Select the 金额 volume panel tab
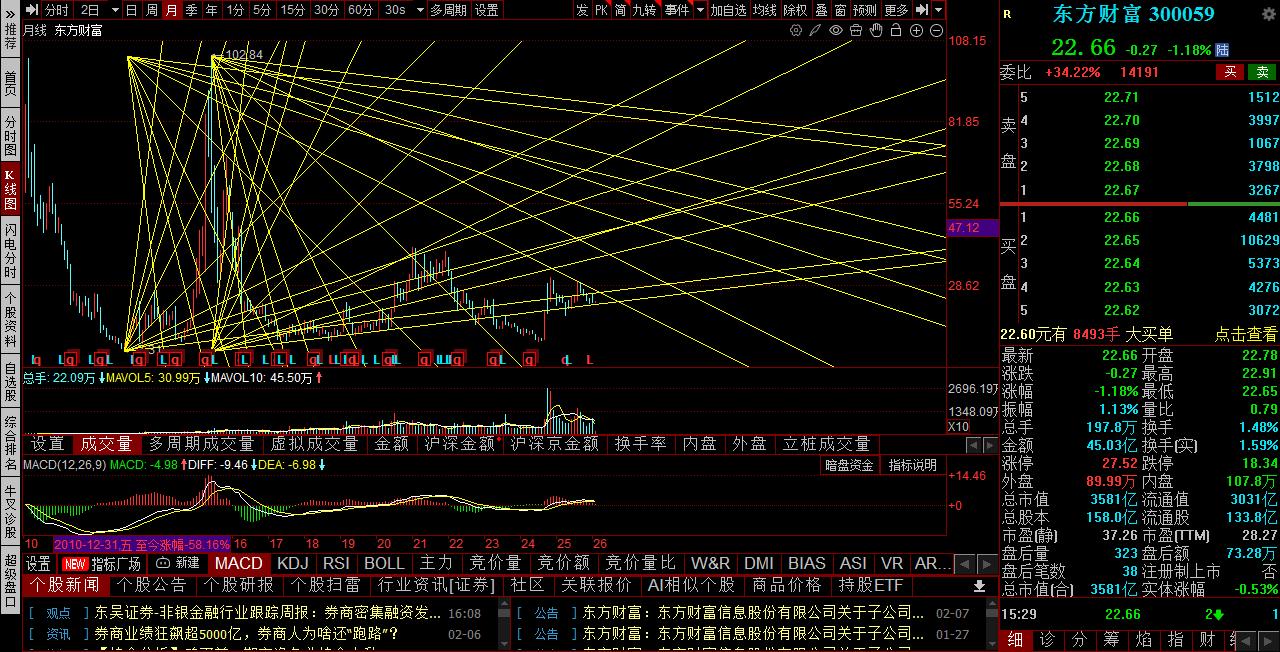The height and width of the screenshot is (652, 1280). click(391, 444)
